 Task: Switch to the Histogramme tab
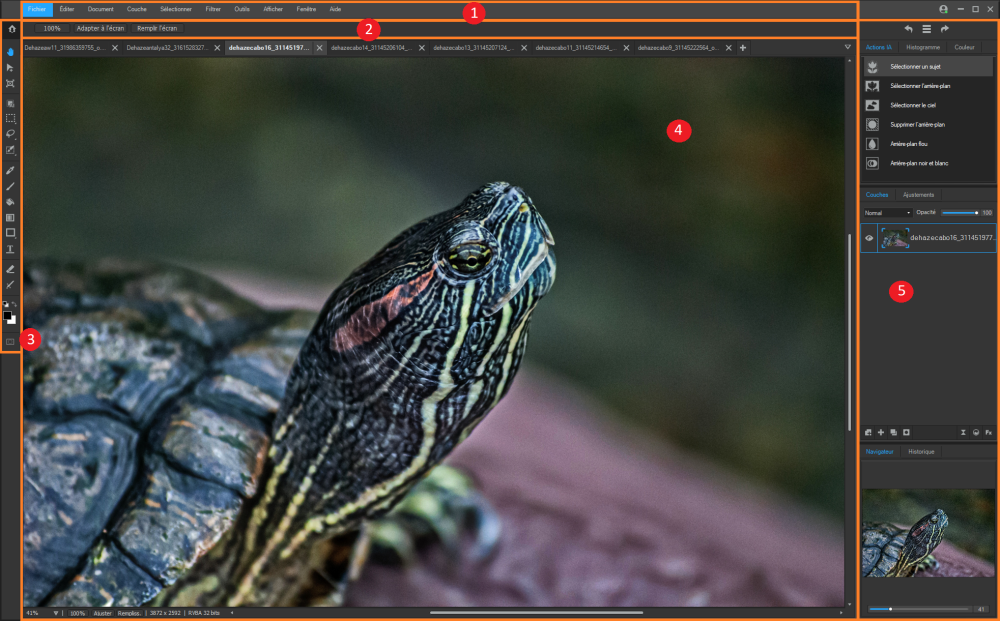(923, 47)
